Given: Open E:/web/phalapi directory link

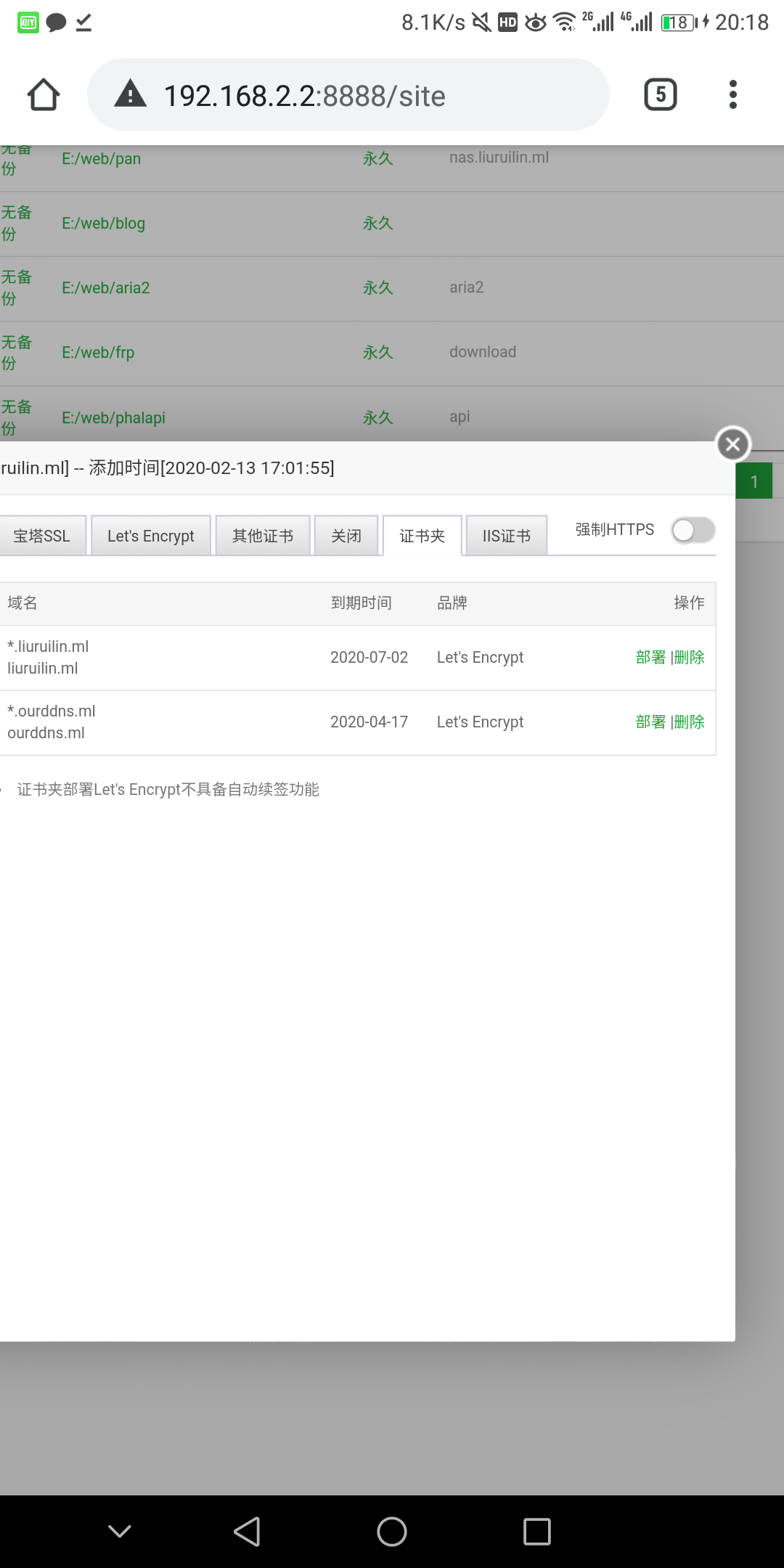Looking at the screenshot, I should [114, 418].
